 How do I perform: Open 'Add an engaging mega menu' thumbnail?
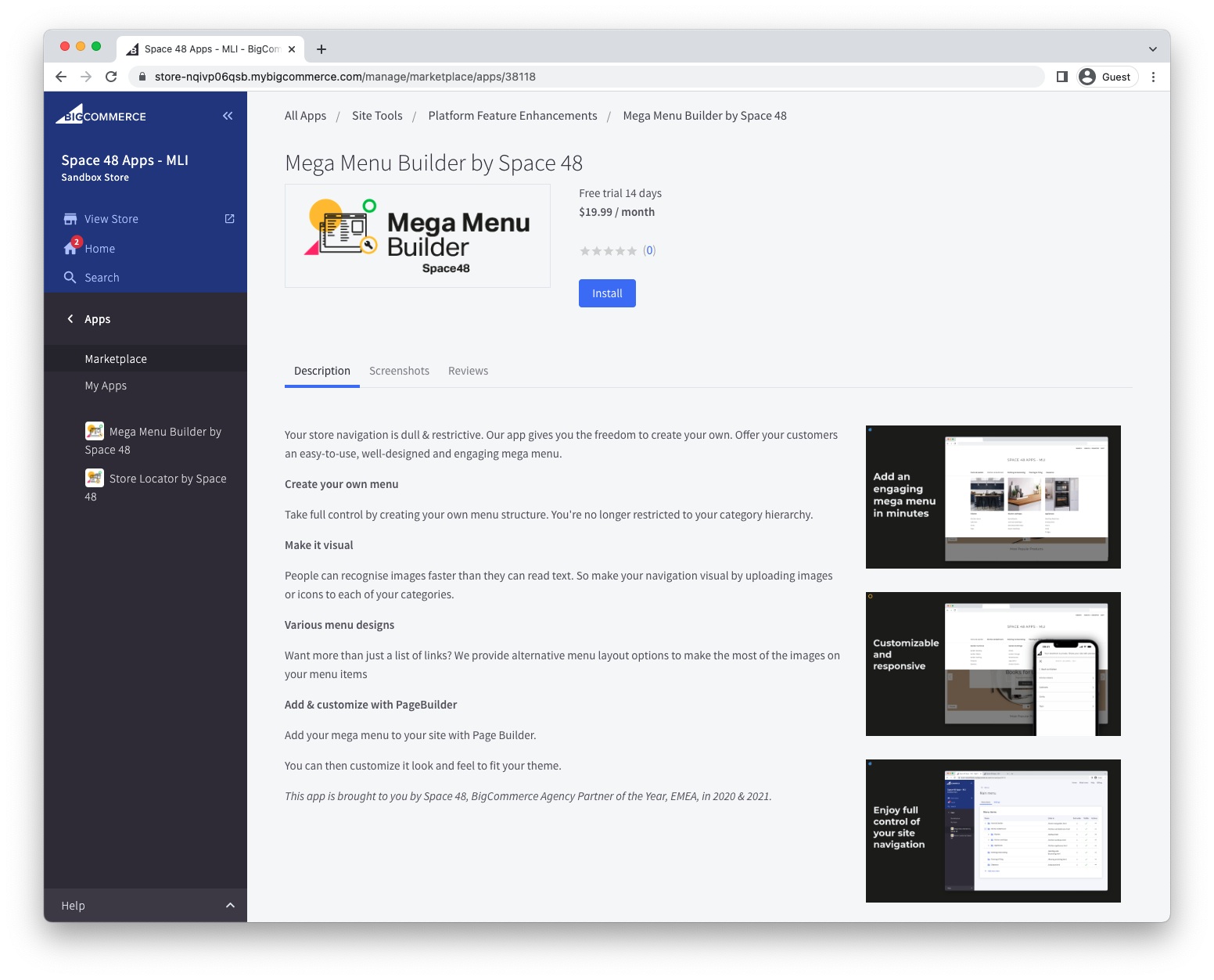pyautogui.click(x=993, y=497)
